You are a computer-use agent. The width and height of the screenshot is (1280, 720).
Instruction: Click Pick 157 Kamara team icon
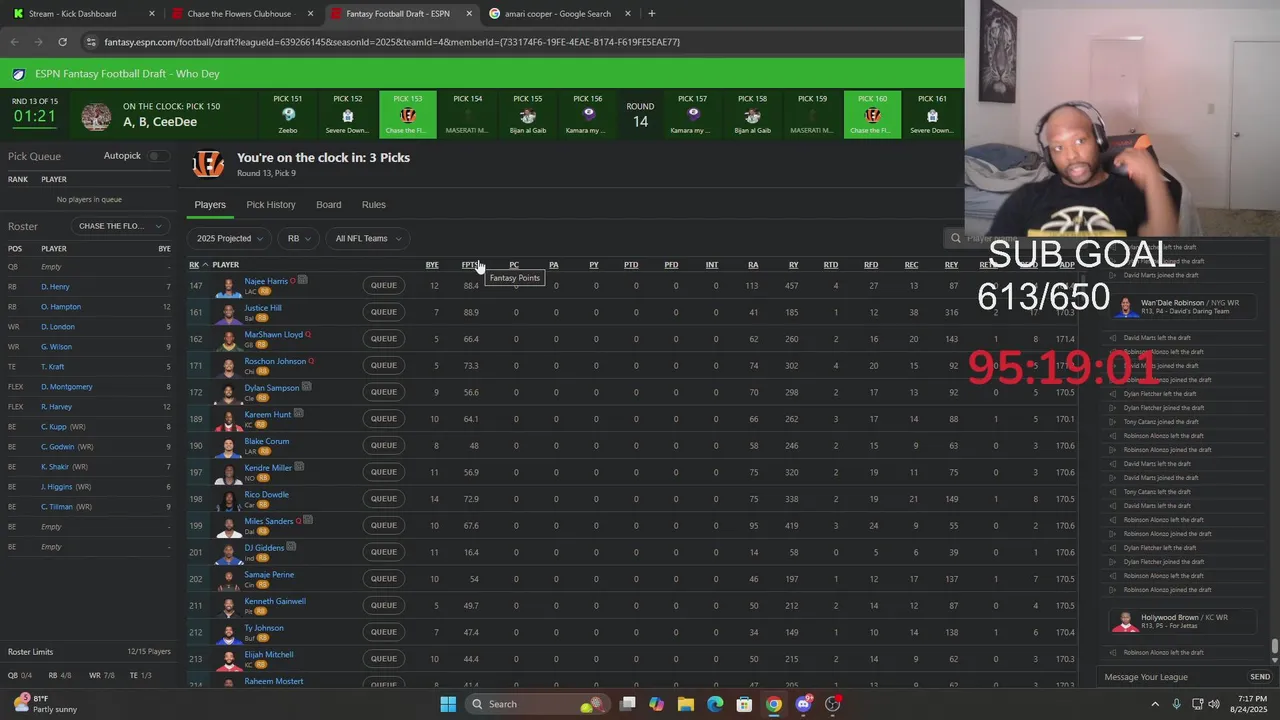[x=693, y=116]
